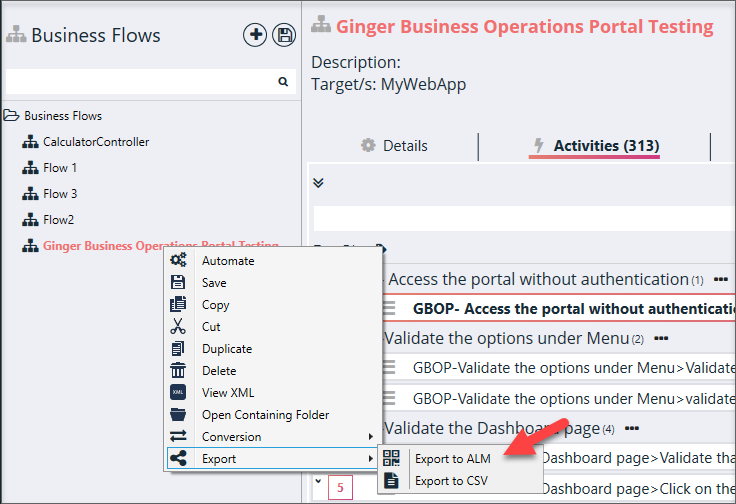Click the View XML icon

[178, 393]
